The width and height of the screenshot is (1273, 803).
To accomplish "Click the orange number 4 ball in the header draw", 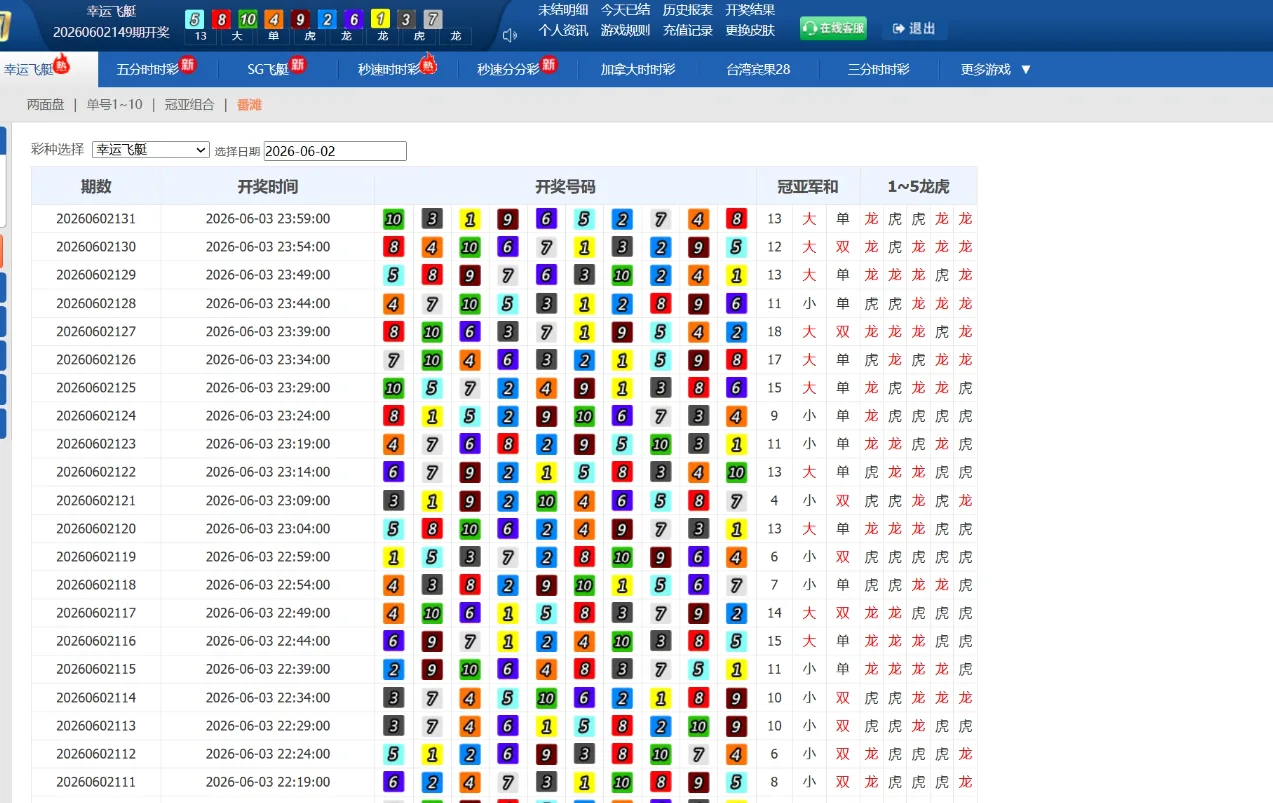I will [273, 18].
